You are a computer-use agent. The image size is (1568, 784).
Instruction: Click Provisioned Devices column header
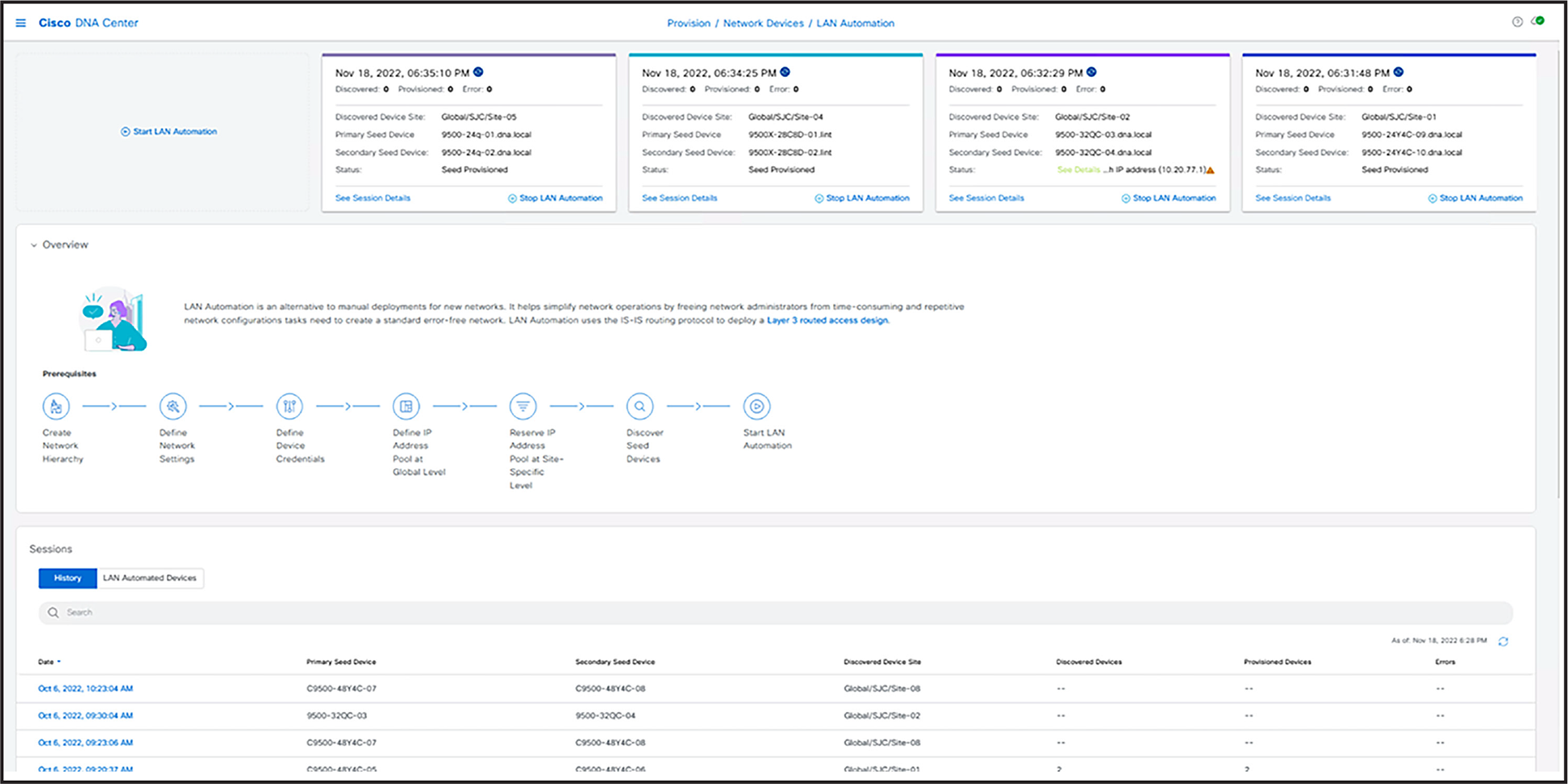pyautogui.click(x=1277, y=662)
